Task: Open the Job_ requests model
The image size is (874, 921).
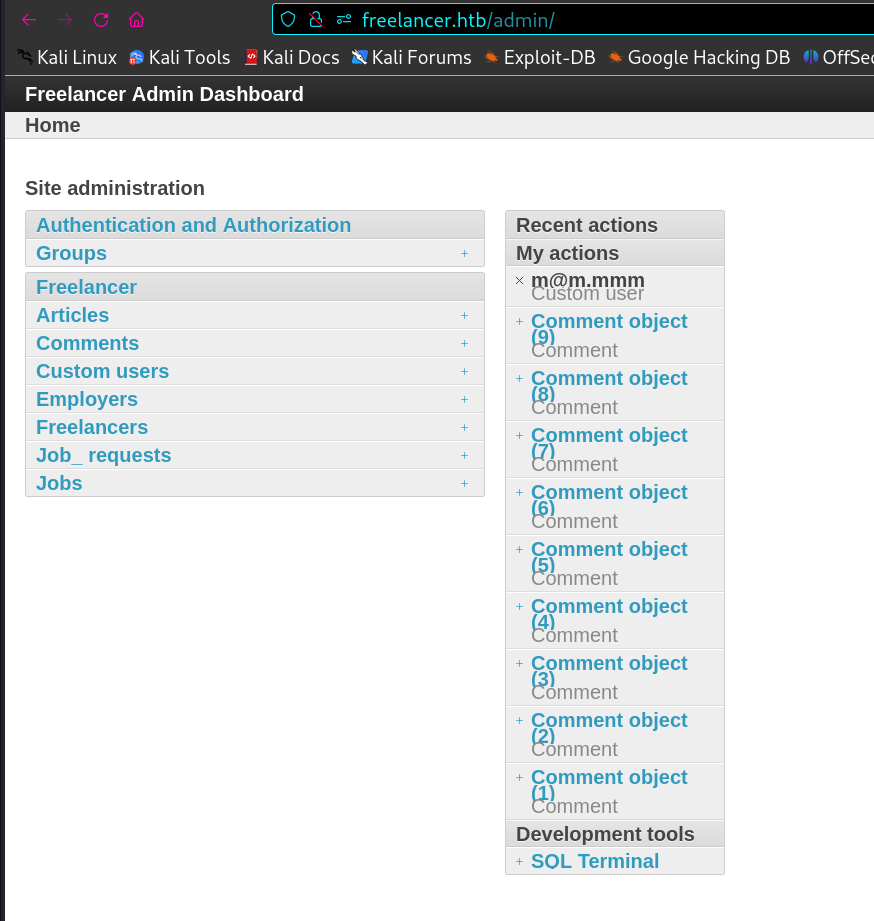Action: (103, 455)
